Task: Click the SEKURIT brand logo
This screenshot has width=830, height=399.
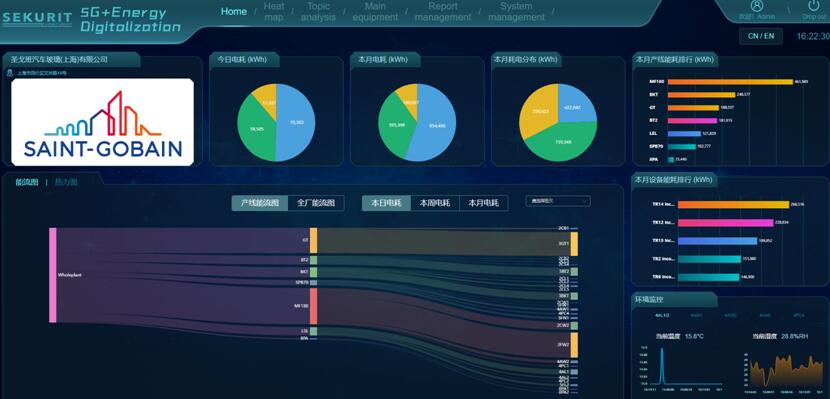Action: [37, 19]
